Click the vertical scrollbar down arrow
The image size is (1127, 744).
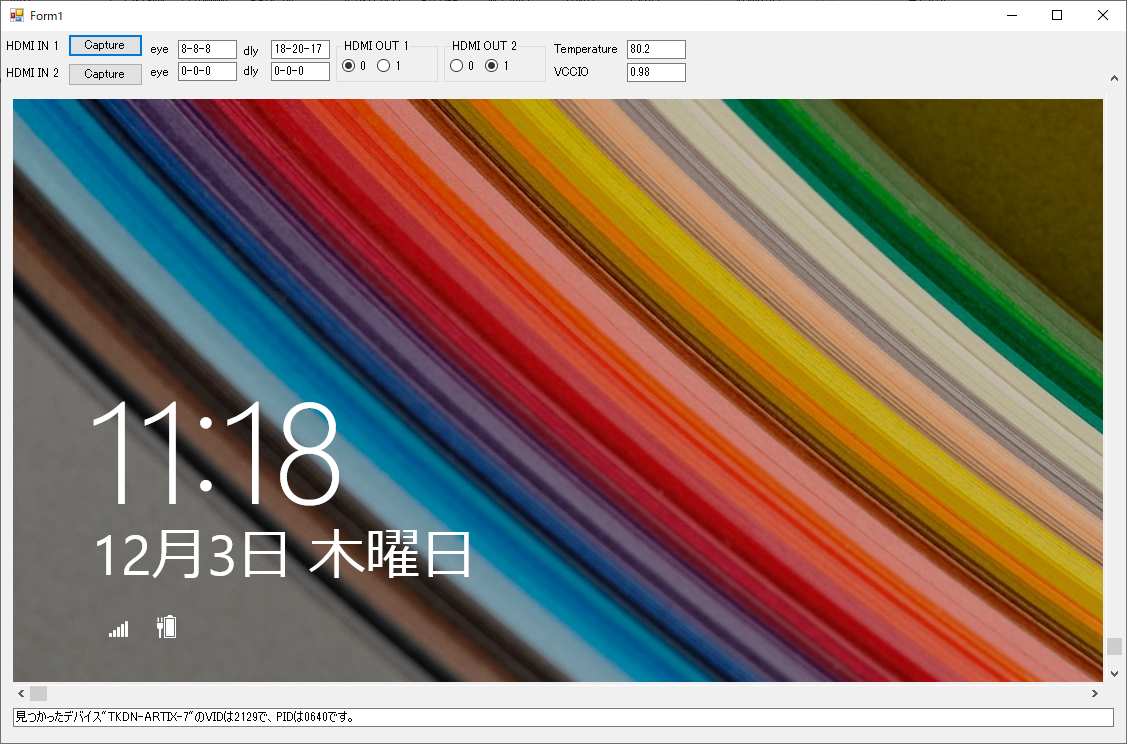1114,673
